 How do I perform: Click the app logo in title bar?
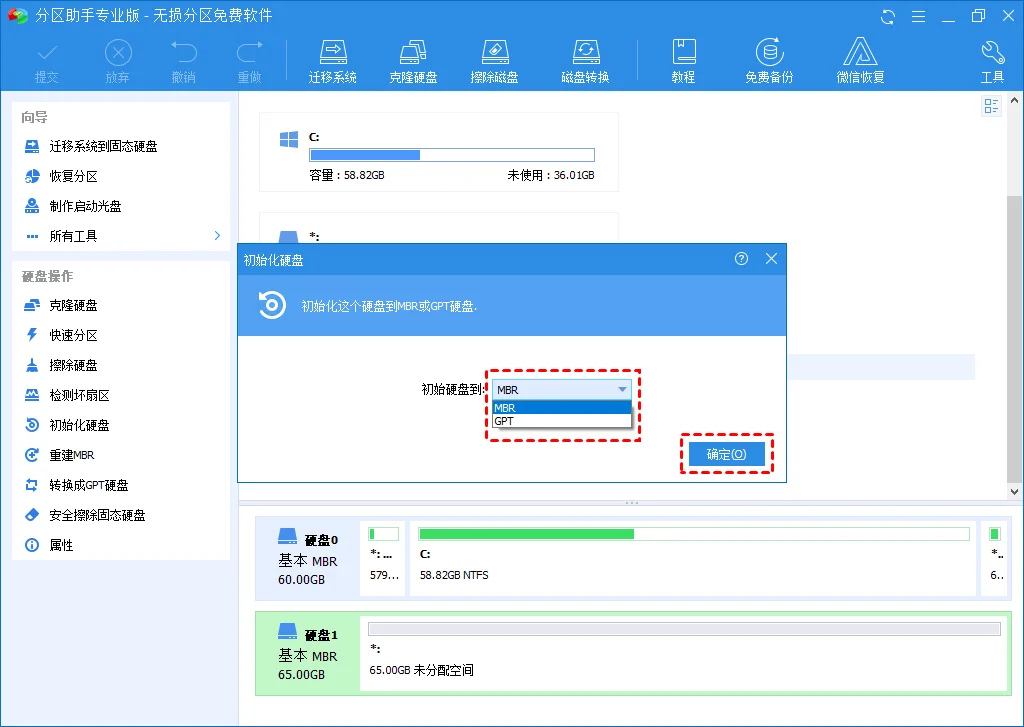(18, 16)
